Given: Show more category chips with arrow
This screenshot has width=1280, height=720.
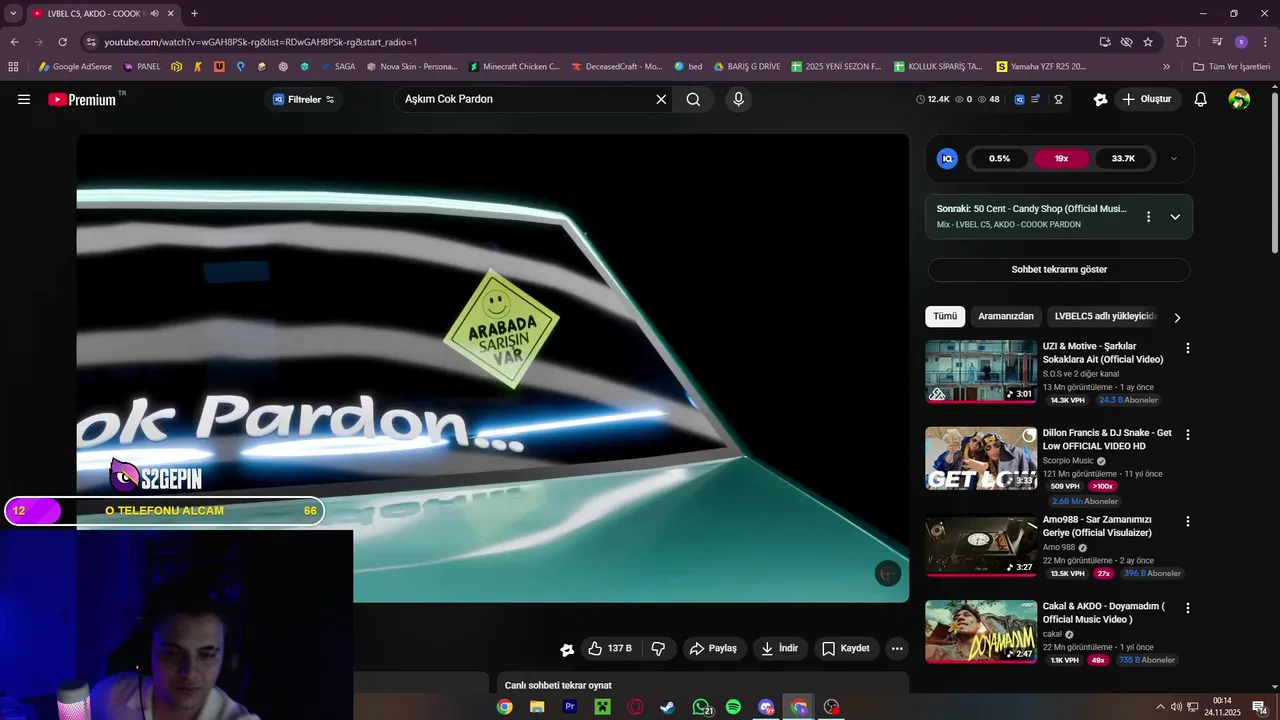Looking at the screenshot, I should [x=1177, y=317].
